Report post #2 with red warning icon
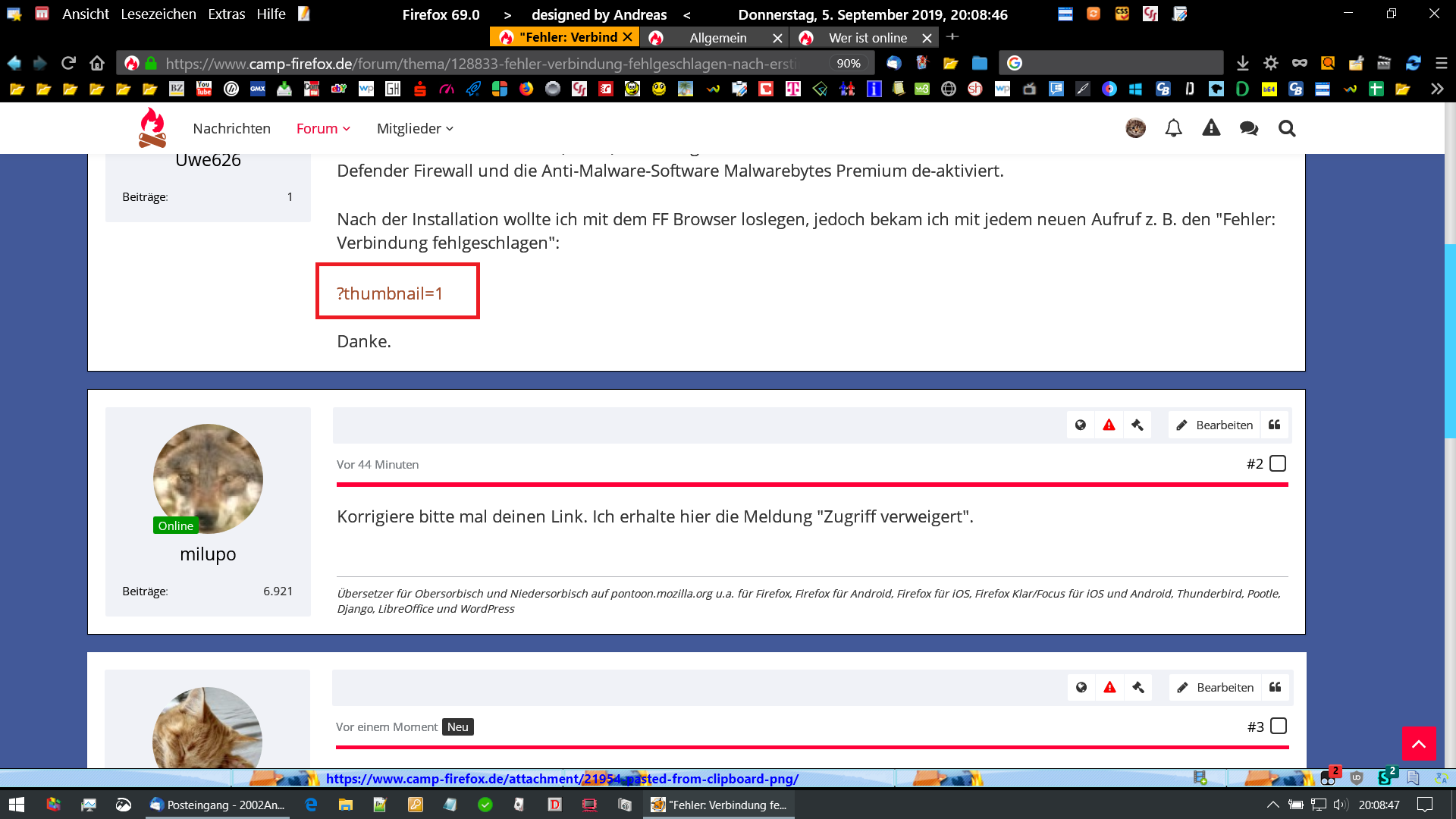 click(x=1109, y=425)
